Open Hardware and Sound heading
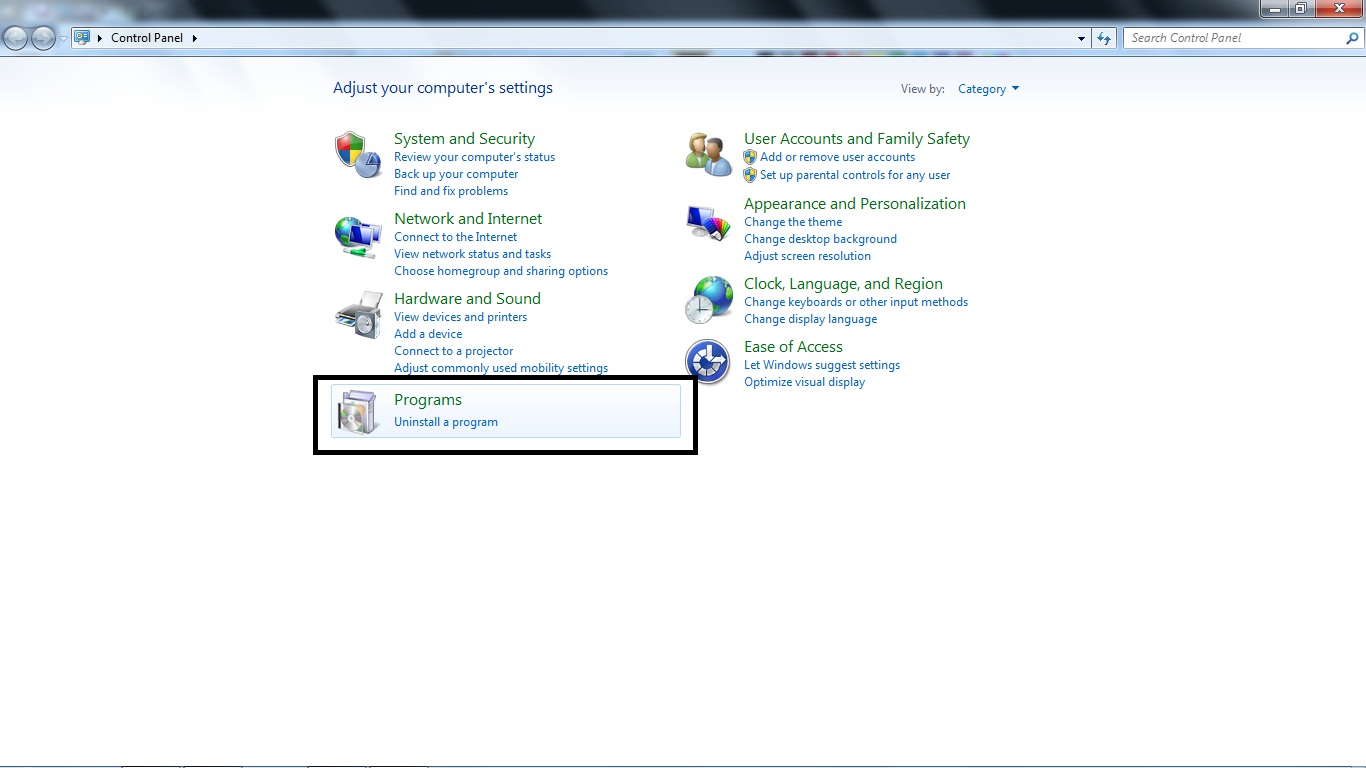The height and width of the screenshot is (768, 1366). click(x=467, y=299)
